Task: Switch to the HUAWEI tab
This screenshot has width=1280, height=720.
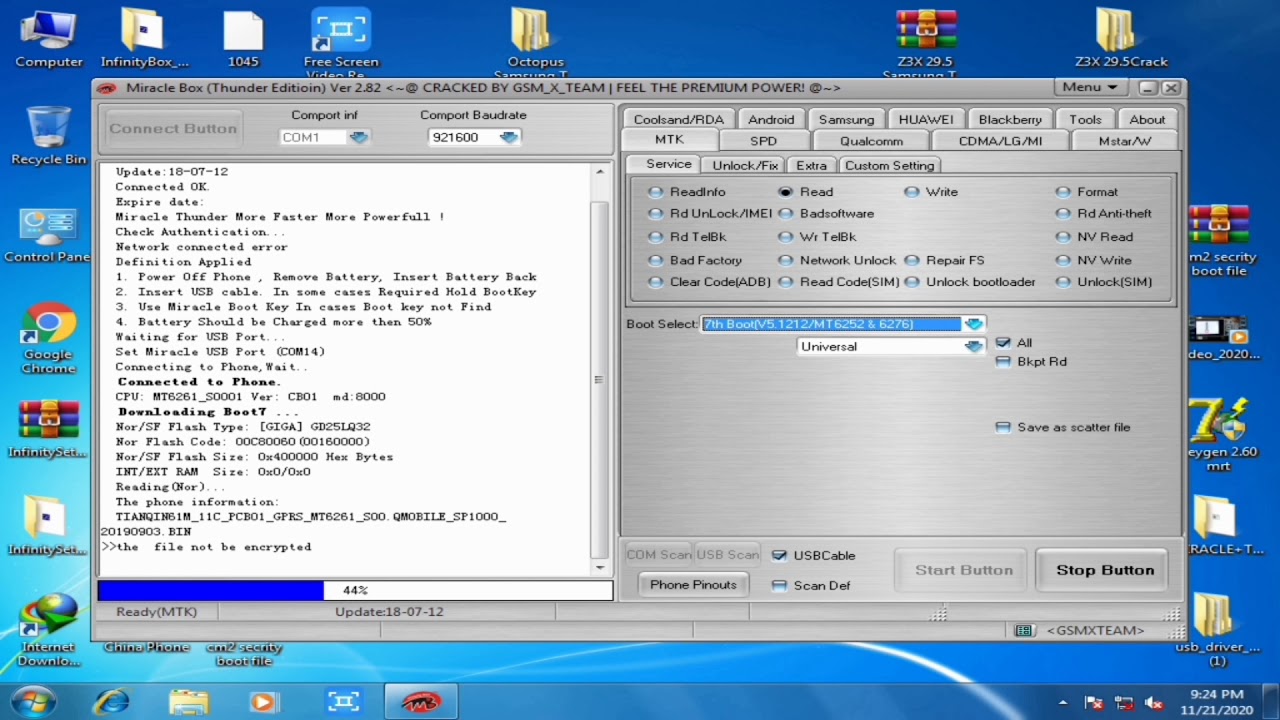Action: [925, 119]
